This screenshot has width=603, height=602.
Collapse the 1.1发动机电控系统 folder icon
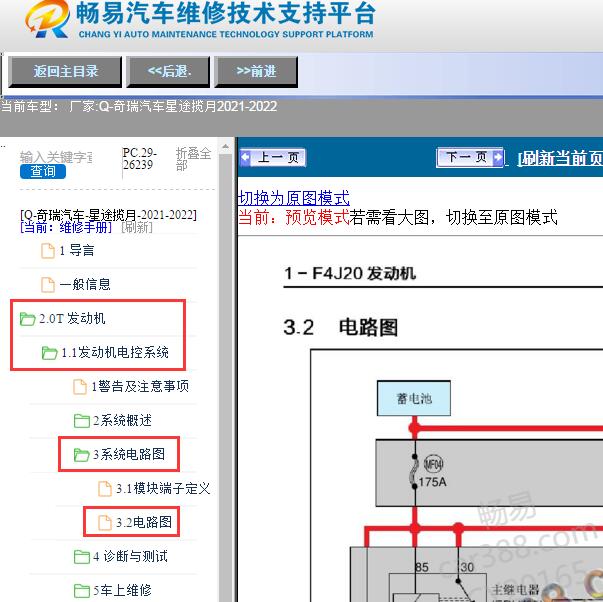click(49, 352)
